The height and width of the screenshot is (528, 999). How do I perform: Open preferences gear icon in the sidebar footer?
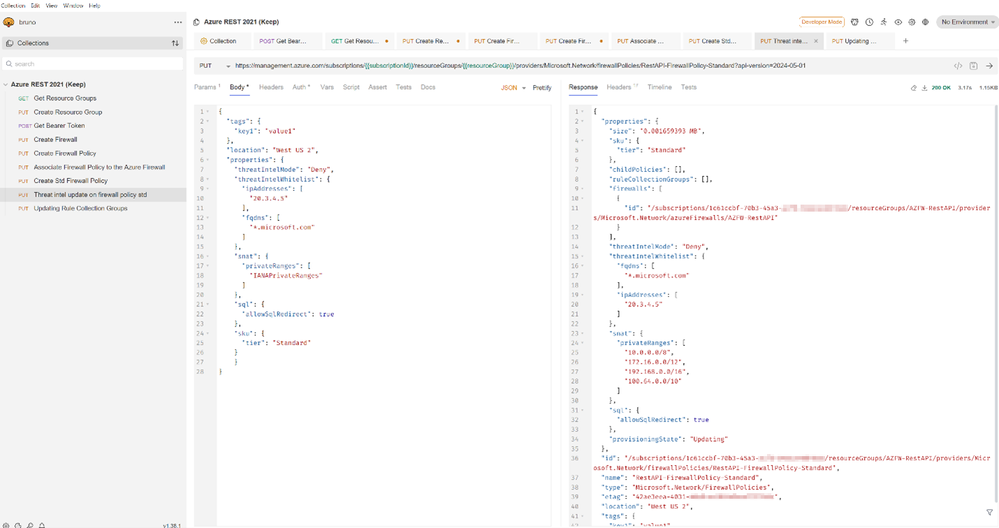coord(6,525)
